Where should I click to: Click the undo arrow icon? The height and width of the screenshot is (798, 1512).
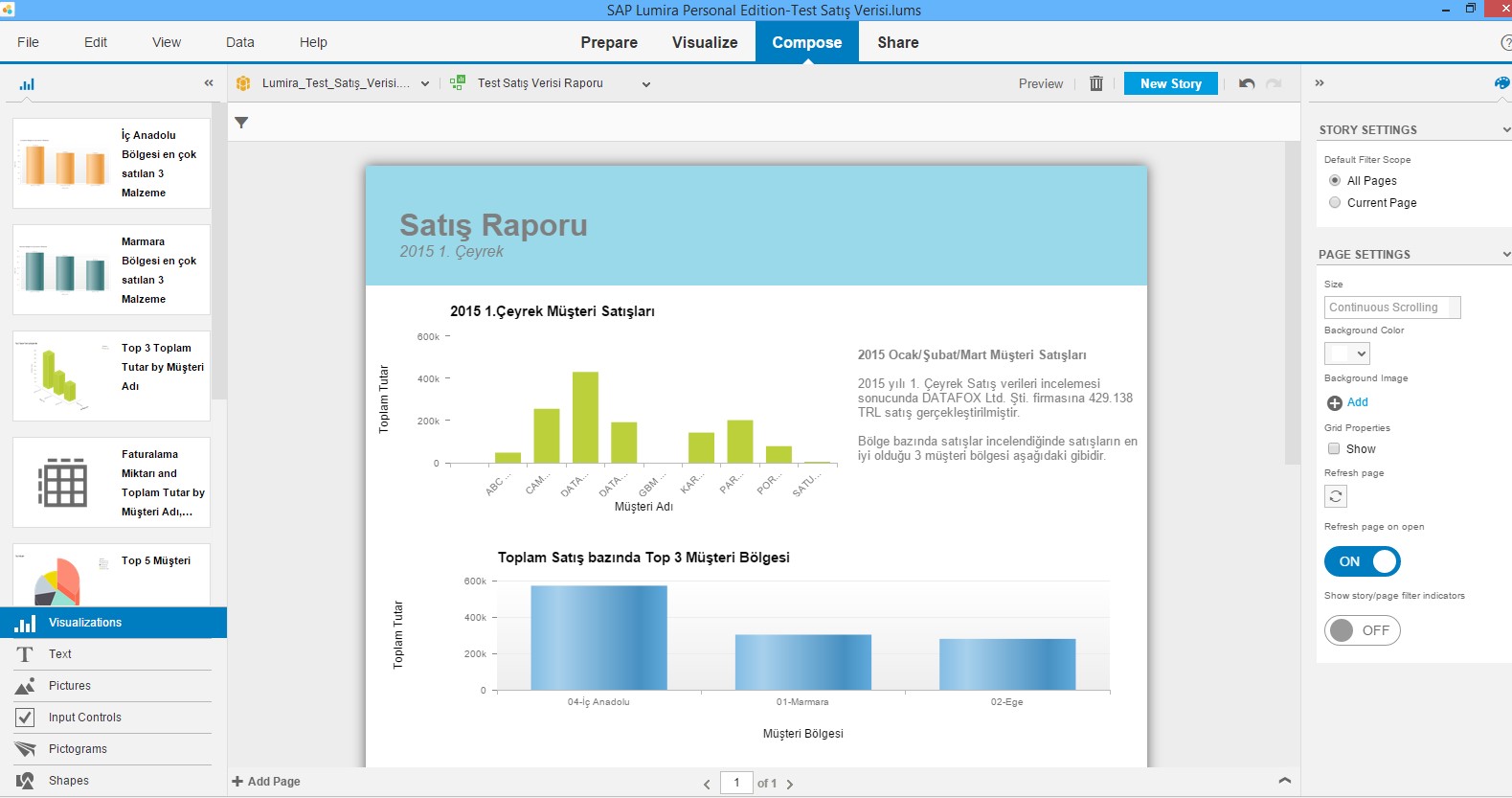[x=1246, y=83]
